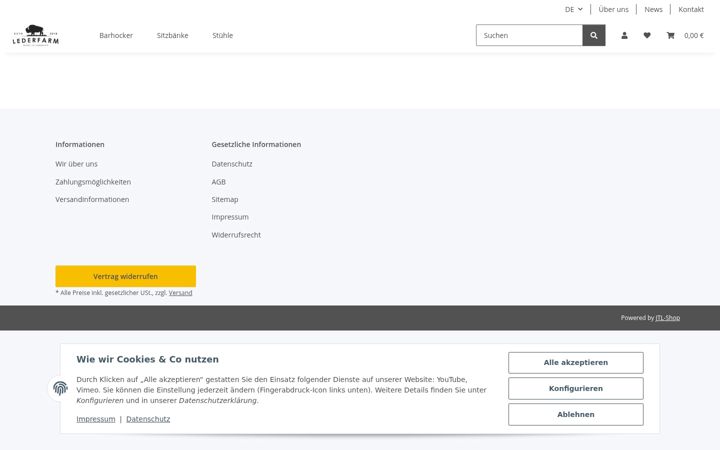Follow the Versand link in price note
The image size is (720, 450).
click(x=180, y=292)
